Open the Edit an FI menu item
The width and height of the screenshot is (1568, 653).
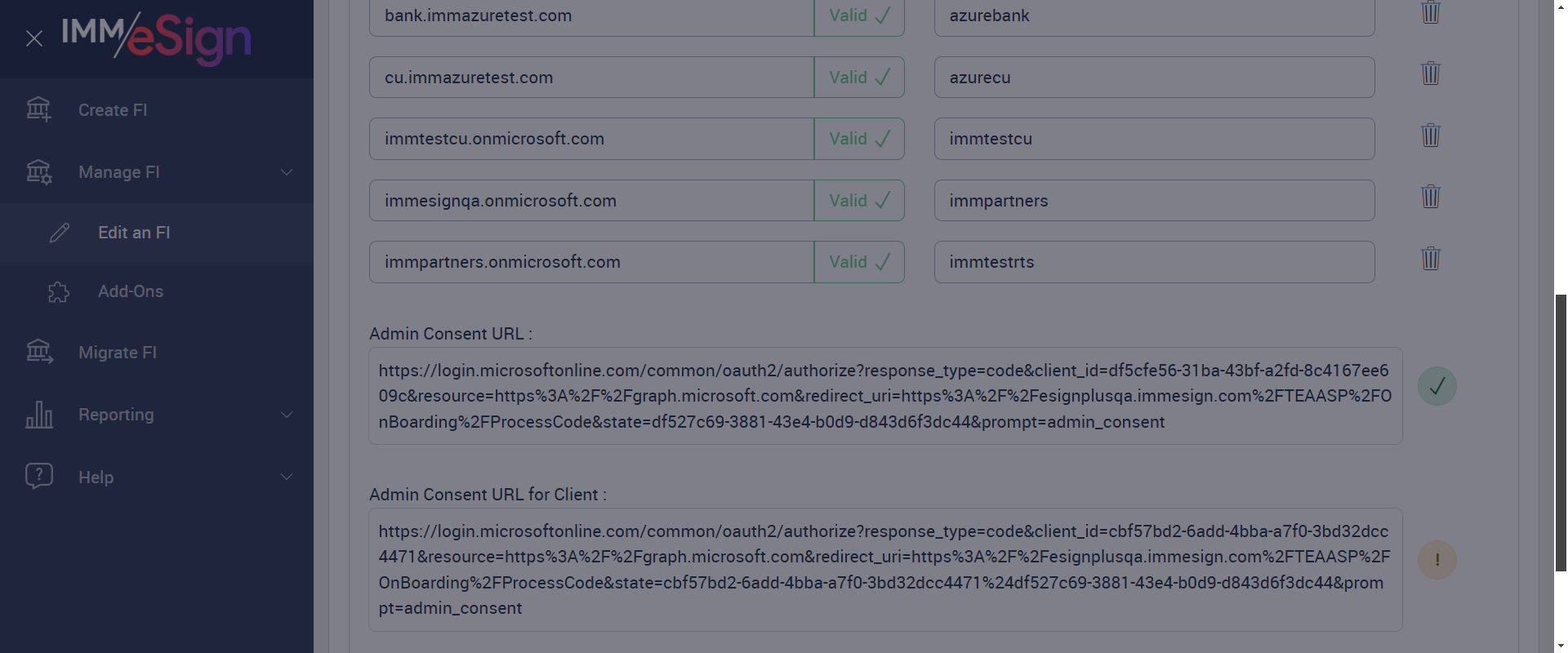pyautogui.click(x=134, y=233)
